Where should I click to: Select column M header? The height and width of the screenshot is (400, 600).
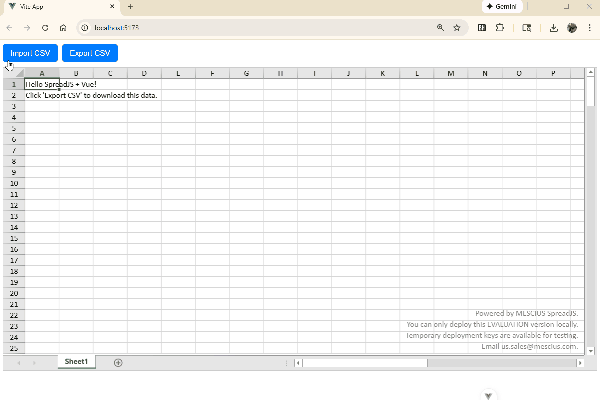pos(451,73)
